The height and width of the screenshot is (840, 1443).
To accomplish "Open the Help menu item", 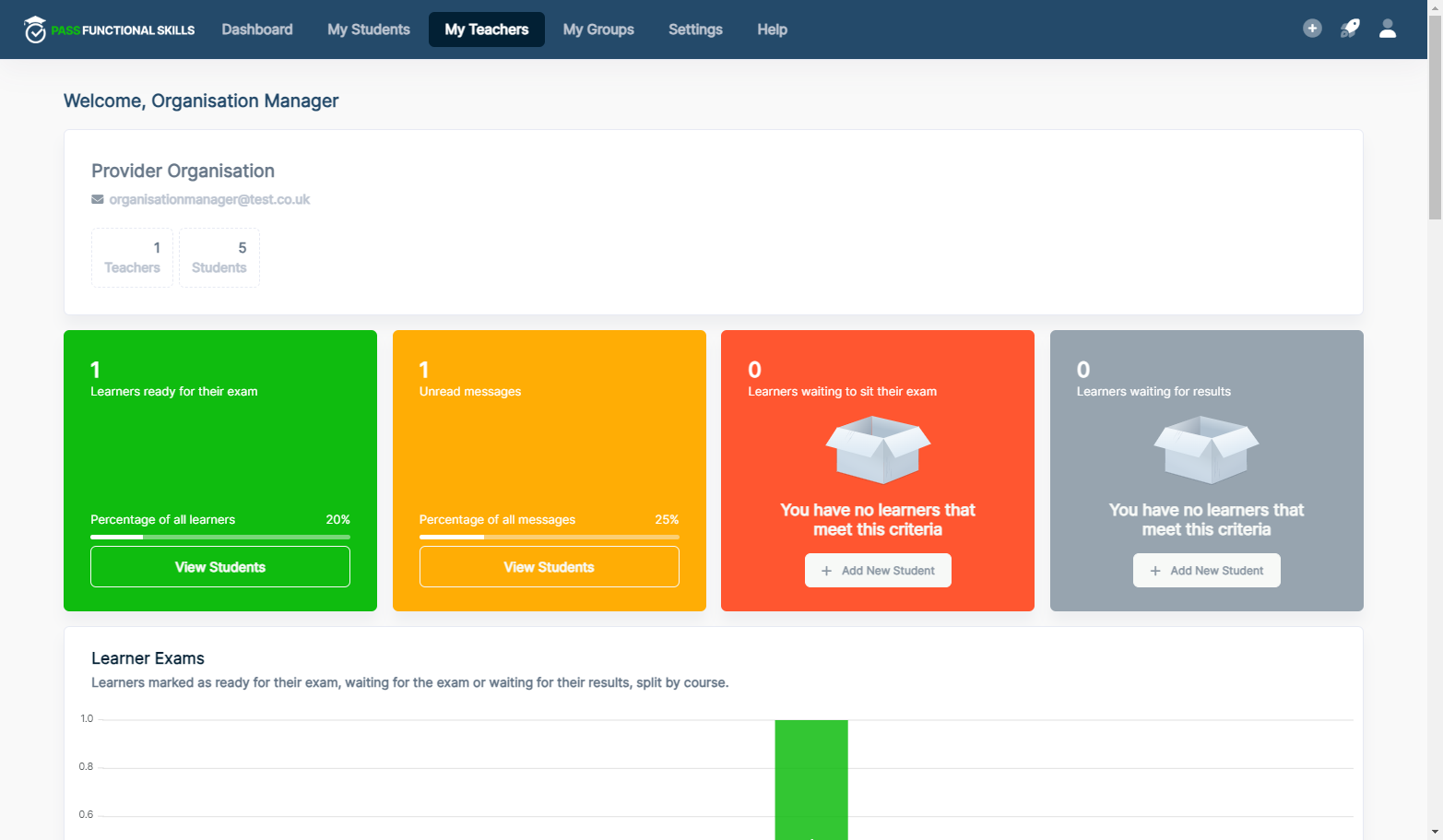I will tap(772, 30).
